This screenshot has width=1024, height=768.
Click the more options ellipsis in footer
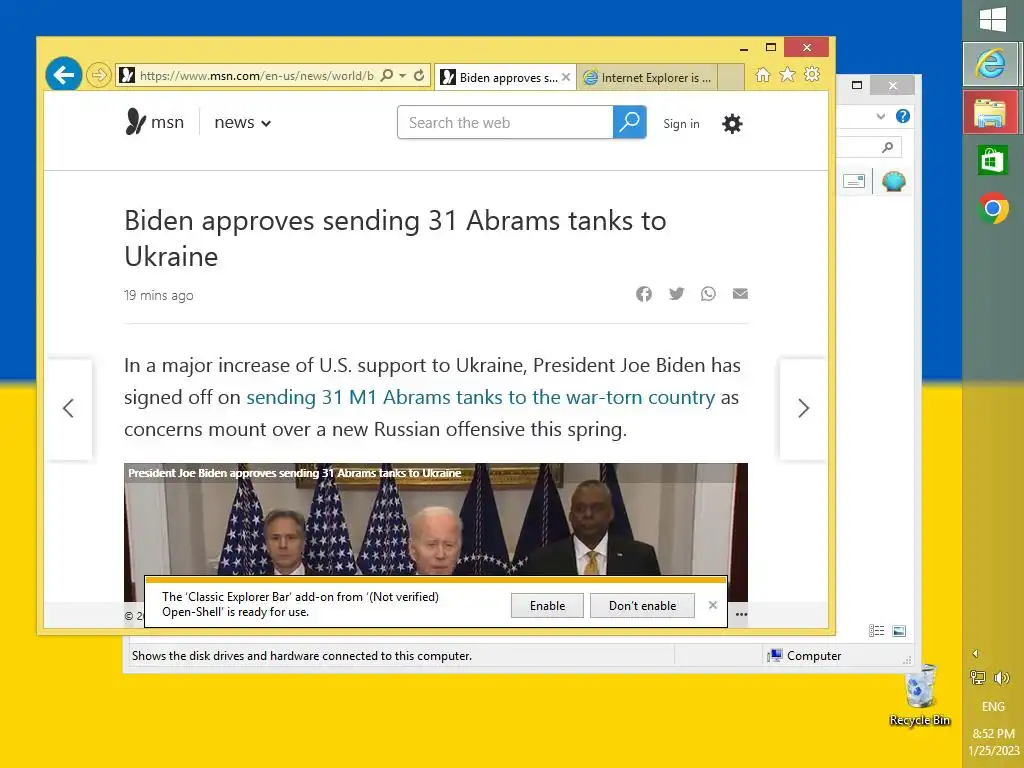tap(741, 615)
